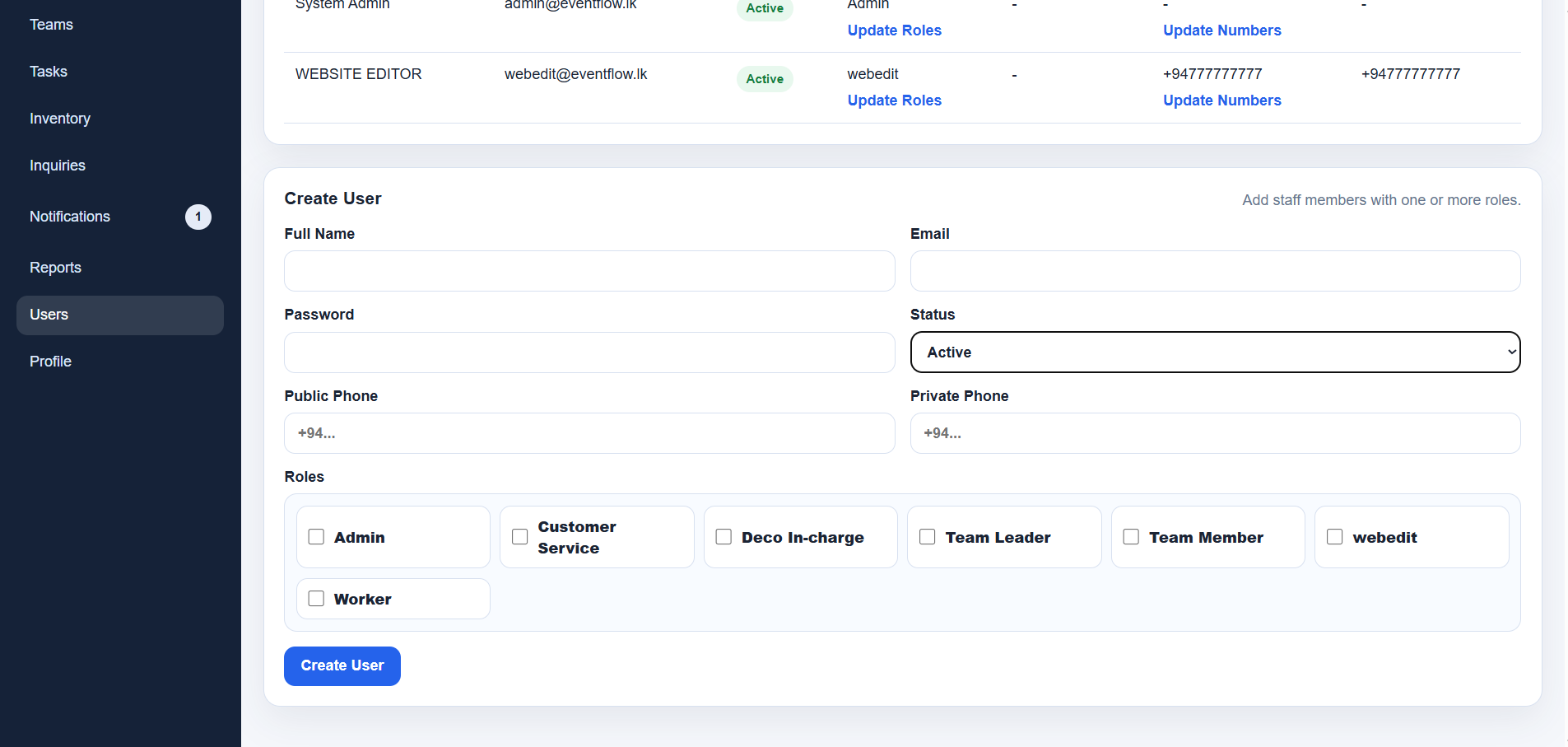Focus the Email input field
This screenshot has height=747, width=1568.
point(1215,271)
